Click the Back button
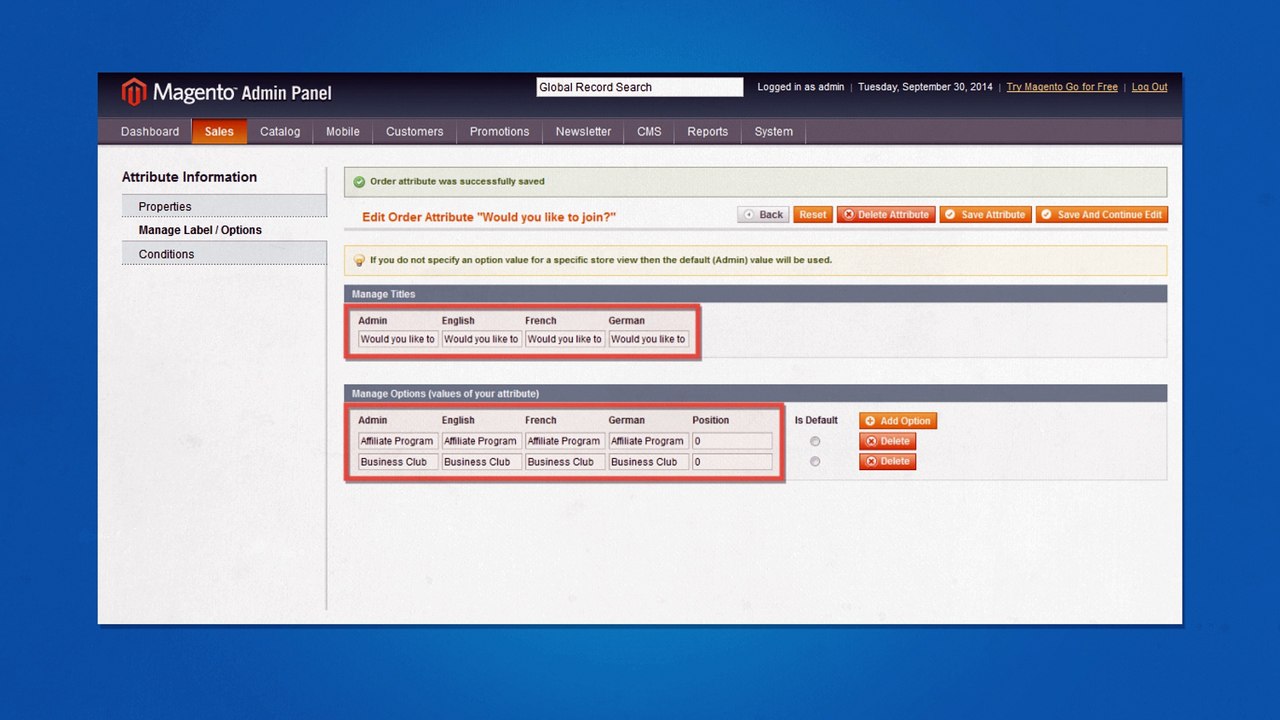Viewport: 1280px width, 720px height. tap(764, 215)
